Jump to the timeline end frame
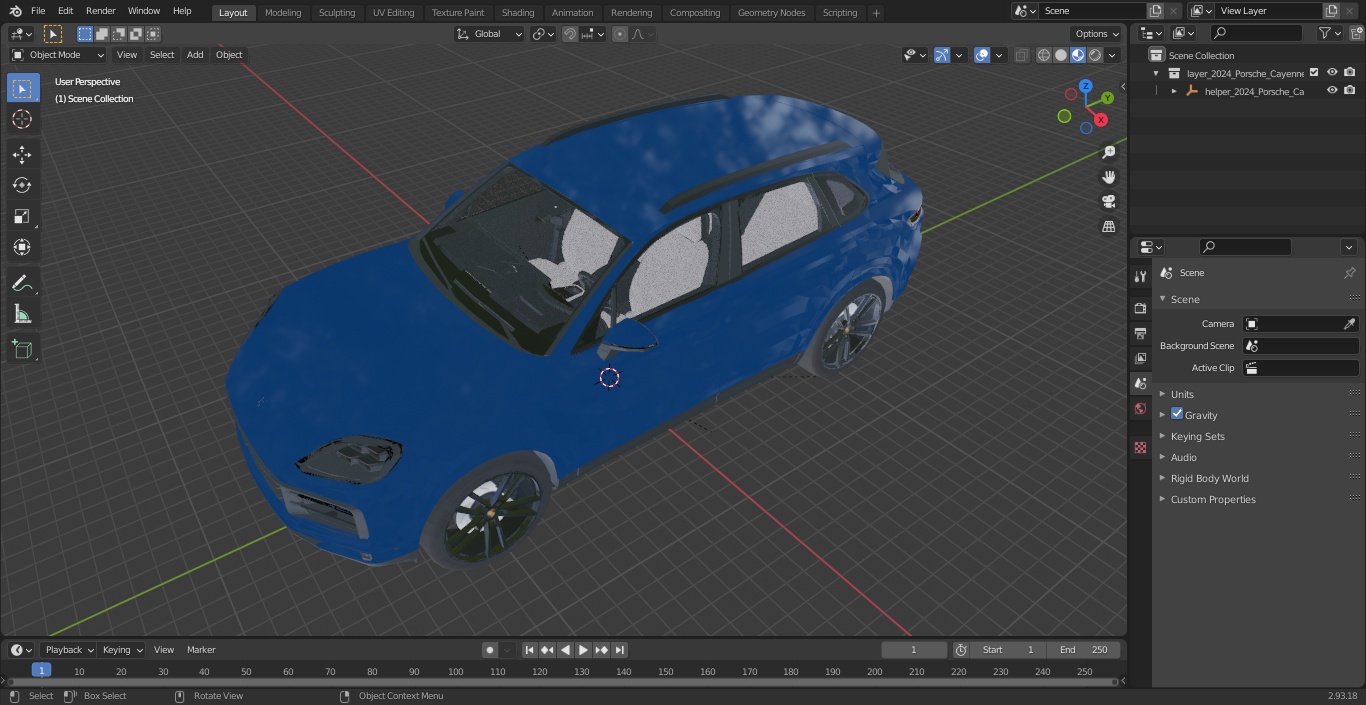The height and width of the screenshot is (705, 1366). coord(620,650)
